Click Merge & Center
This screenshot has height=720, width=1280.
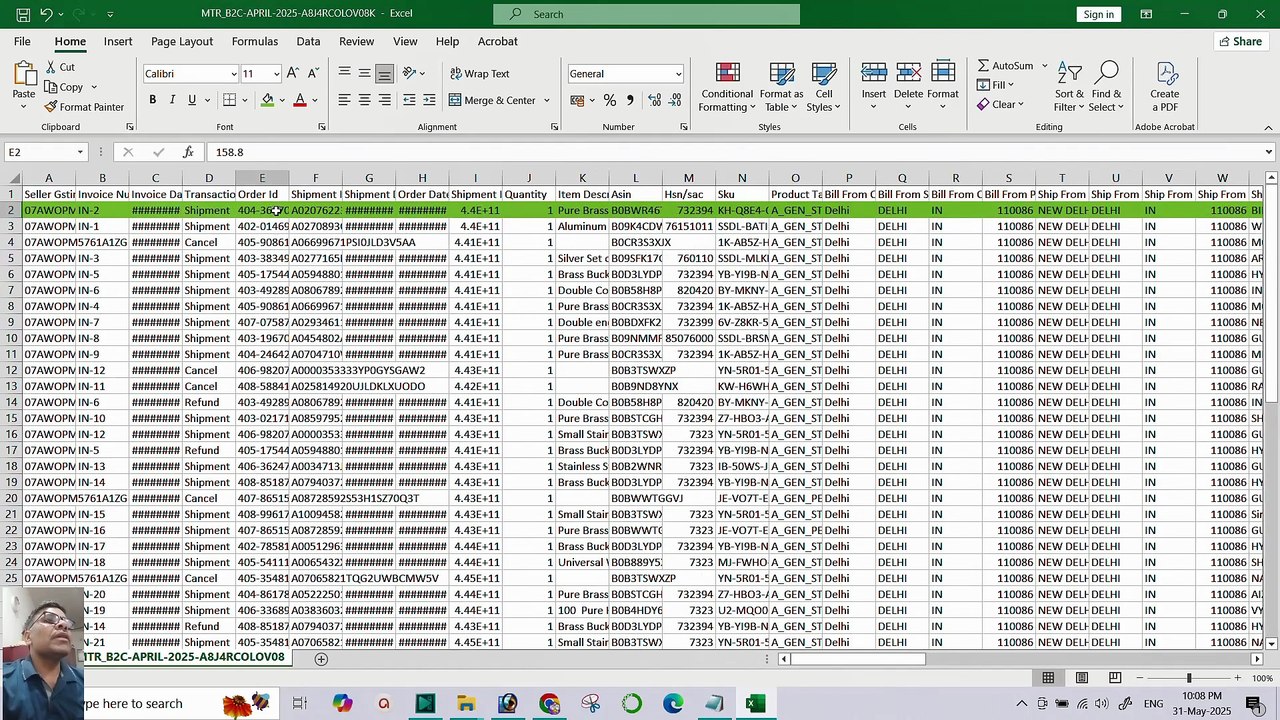coord(492,100)
